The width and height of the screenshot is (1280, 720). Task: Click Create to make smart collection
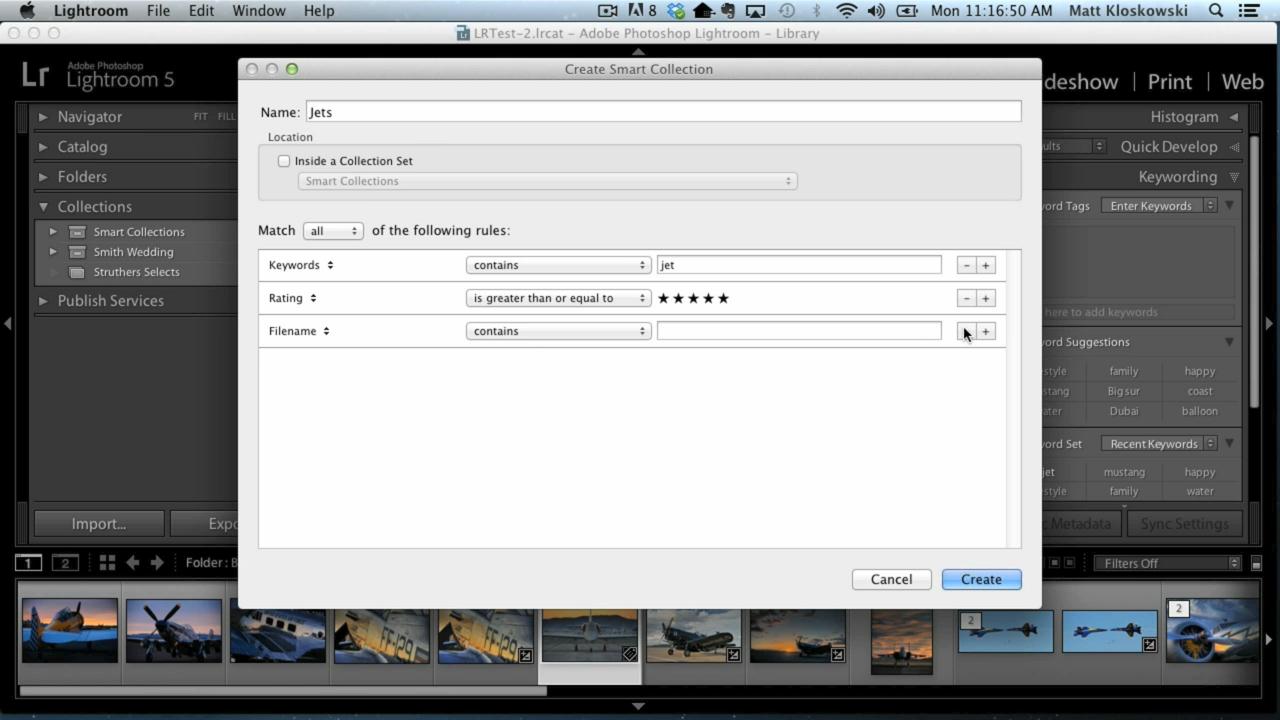[x=981, y=579]
